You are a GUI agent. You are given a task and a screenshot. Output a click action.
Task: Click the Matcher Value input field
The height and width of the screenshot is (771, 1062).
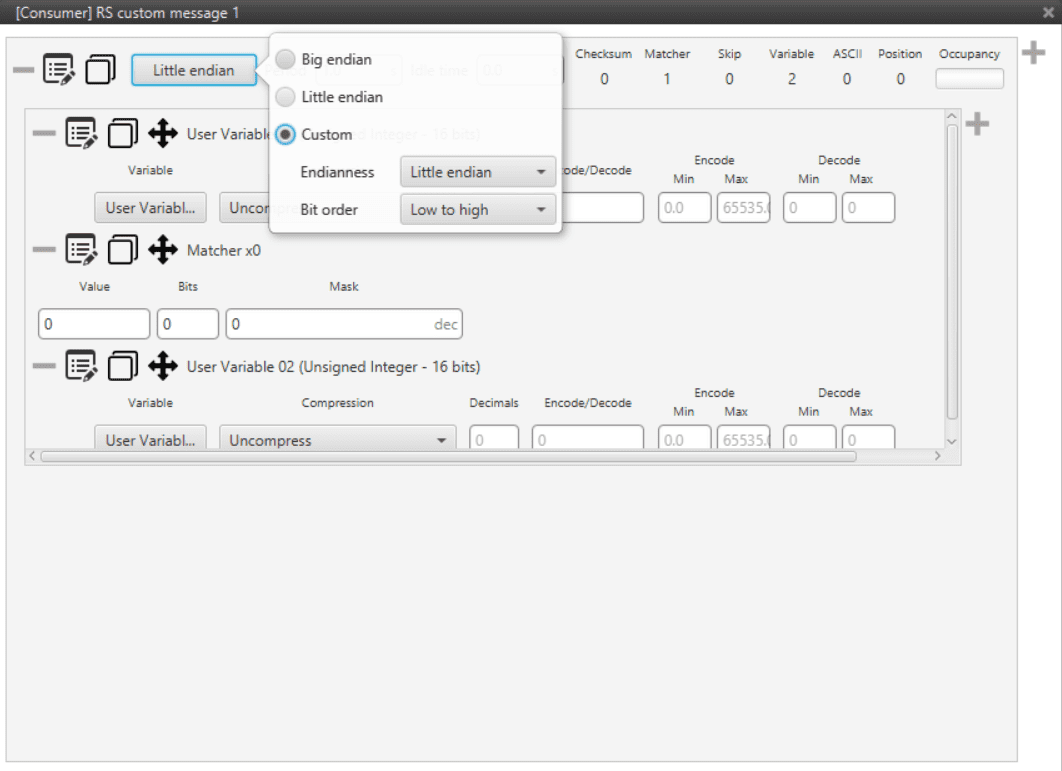(x=94, y=324)
